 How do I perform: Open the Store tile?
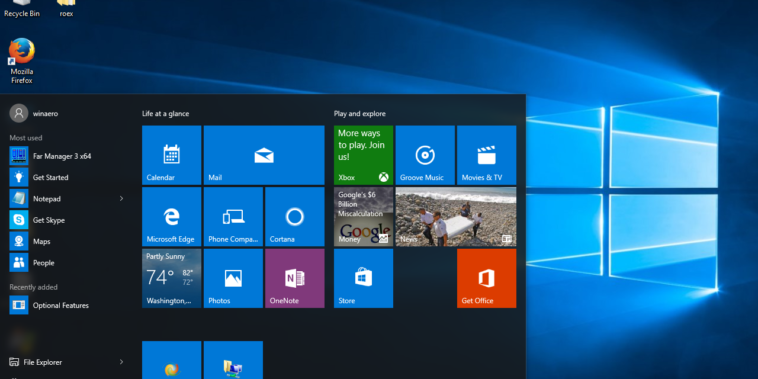[x=364, y=278]
